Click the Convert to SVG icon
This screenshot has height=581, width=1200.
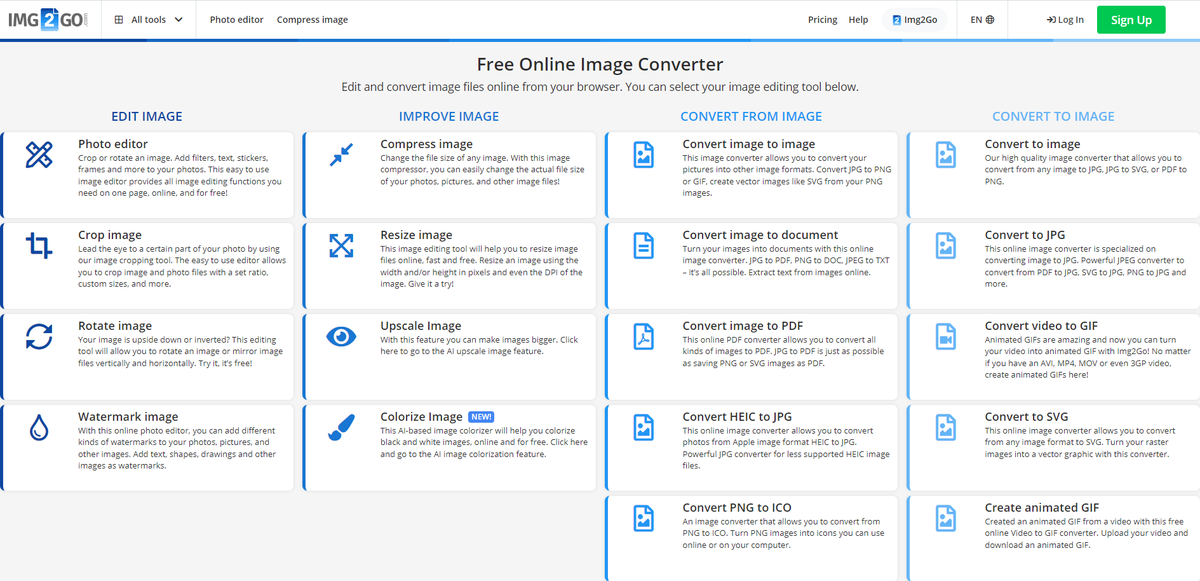945,428
